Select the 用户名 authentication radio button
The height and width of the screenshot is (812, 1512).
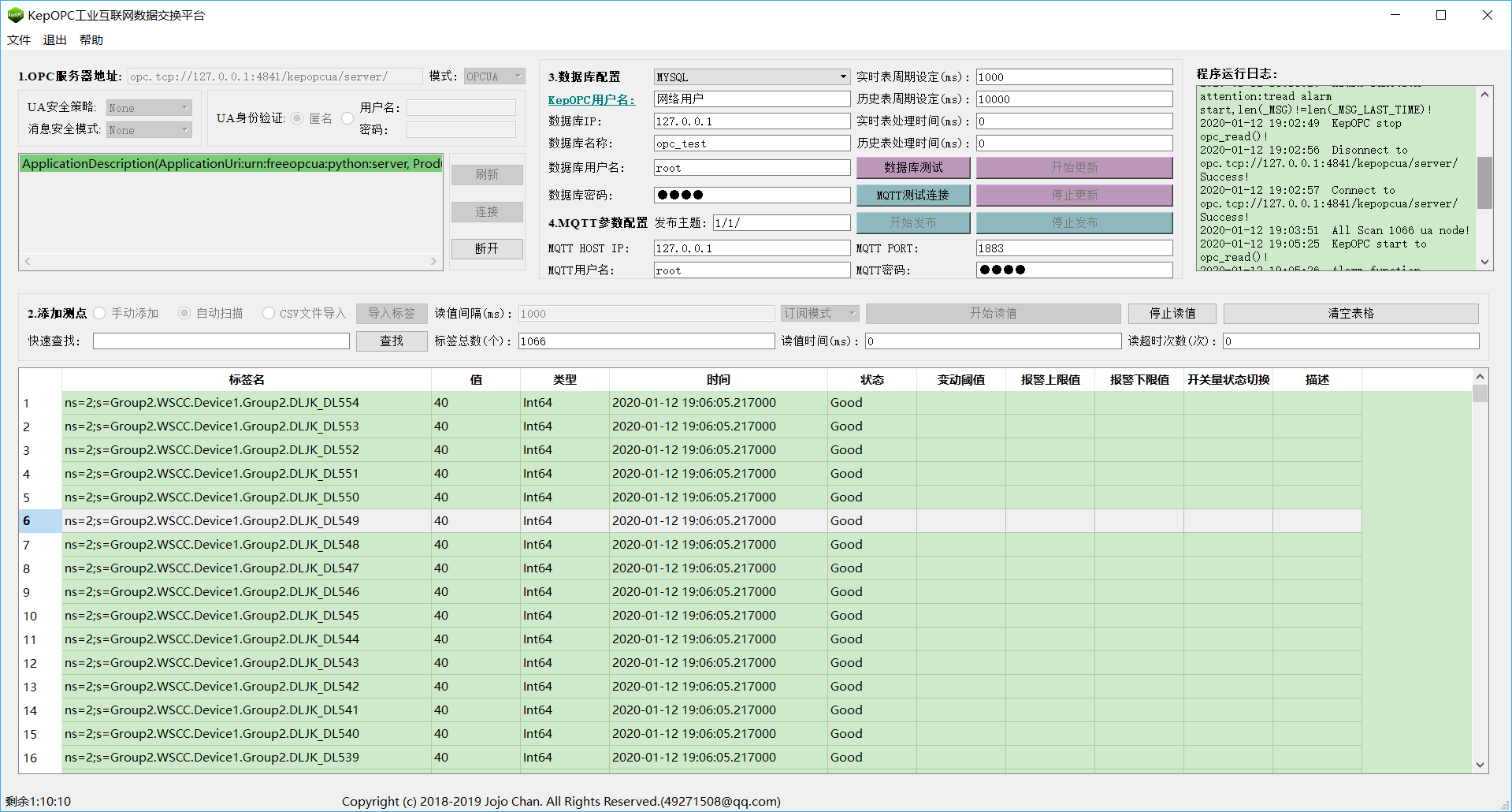(x=347, y=118)
